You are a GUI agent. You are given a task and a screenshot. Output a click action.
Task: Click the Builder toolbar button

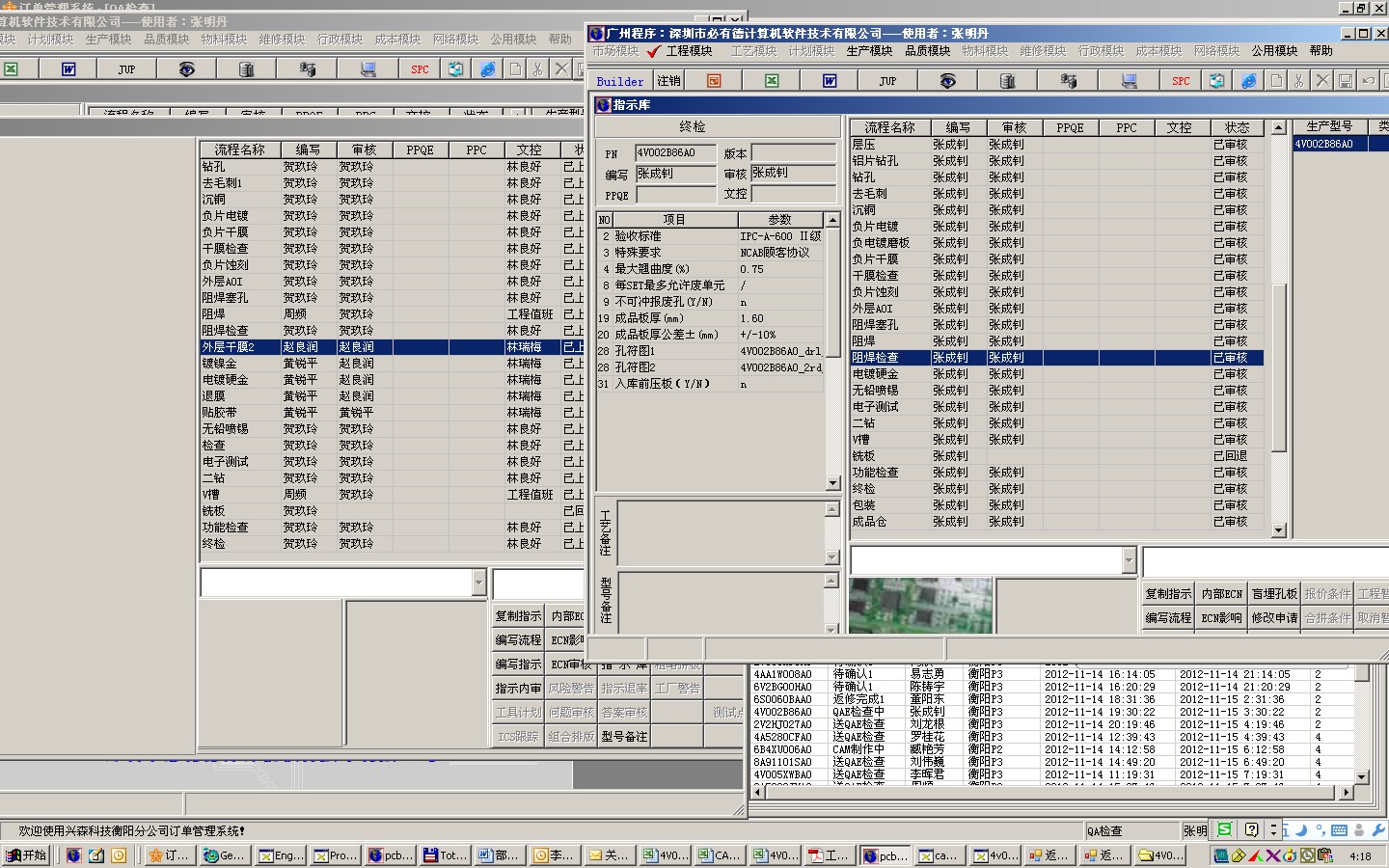coord(619,82)
